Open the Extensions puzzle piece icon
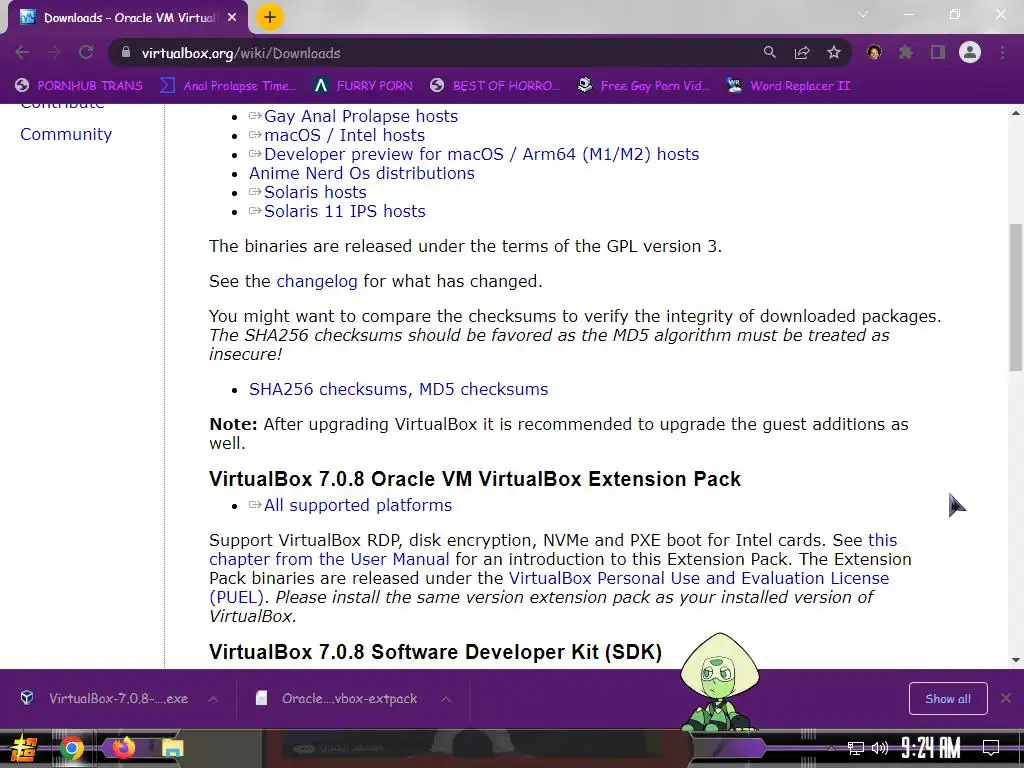 (x=906, y=53)
